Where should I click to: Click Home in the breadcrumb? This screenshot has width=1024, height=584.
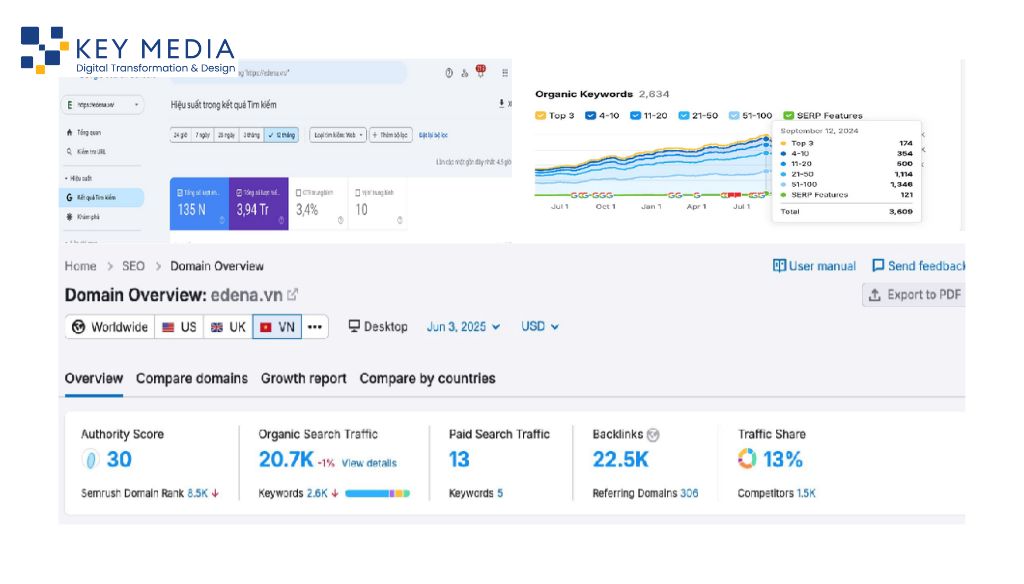tap(80, 266)
